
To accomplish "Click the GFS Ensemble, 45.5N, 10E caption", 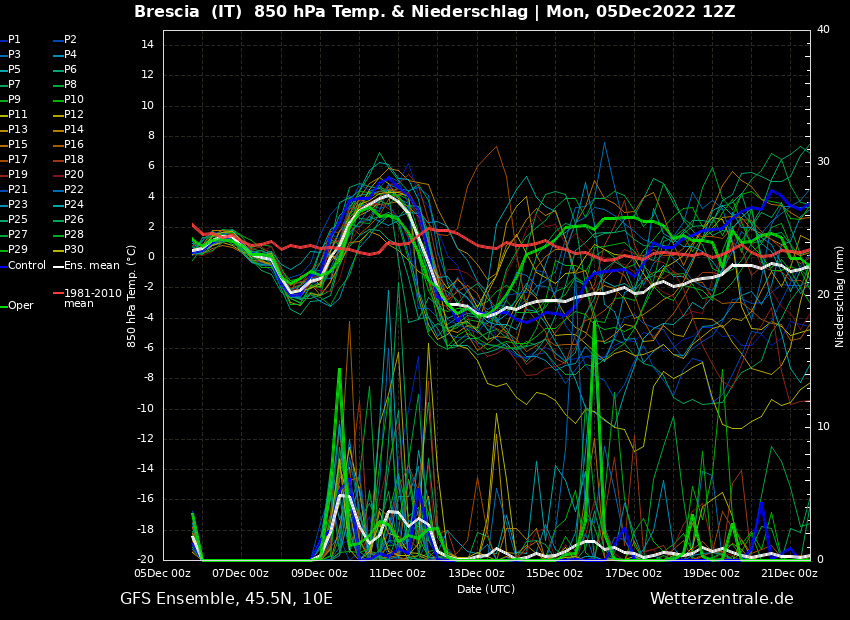I will coord(226,599).
